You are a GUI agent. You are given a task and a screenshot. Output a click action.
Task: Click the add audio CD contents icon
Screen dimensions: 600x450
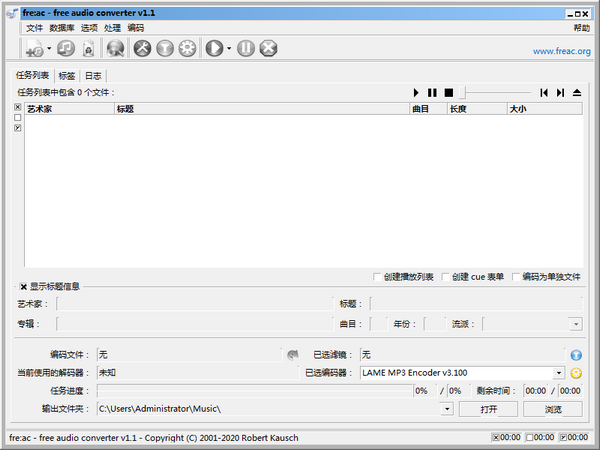pos(66,48)
